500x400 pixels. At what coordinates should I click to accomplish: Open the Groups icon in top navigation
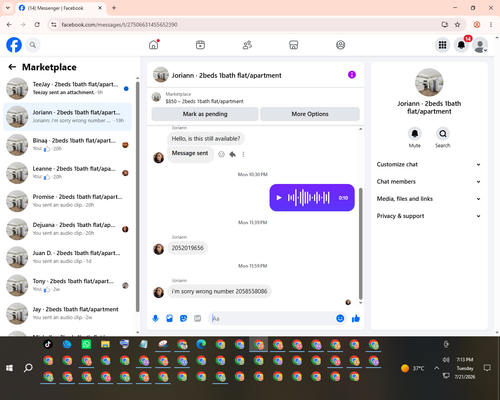coord(340,45)
